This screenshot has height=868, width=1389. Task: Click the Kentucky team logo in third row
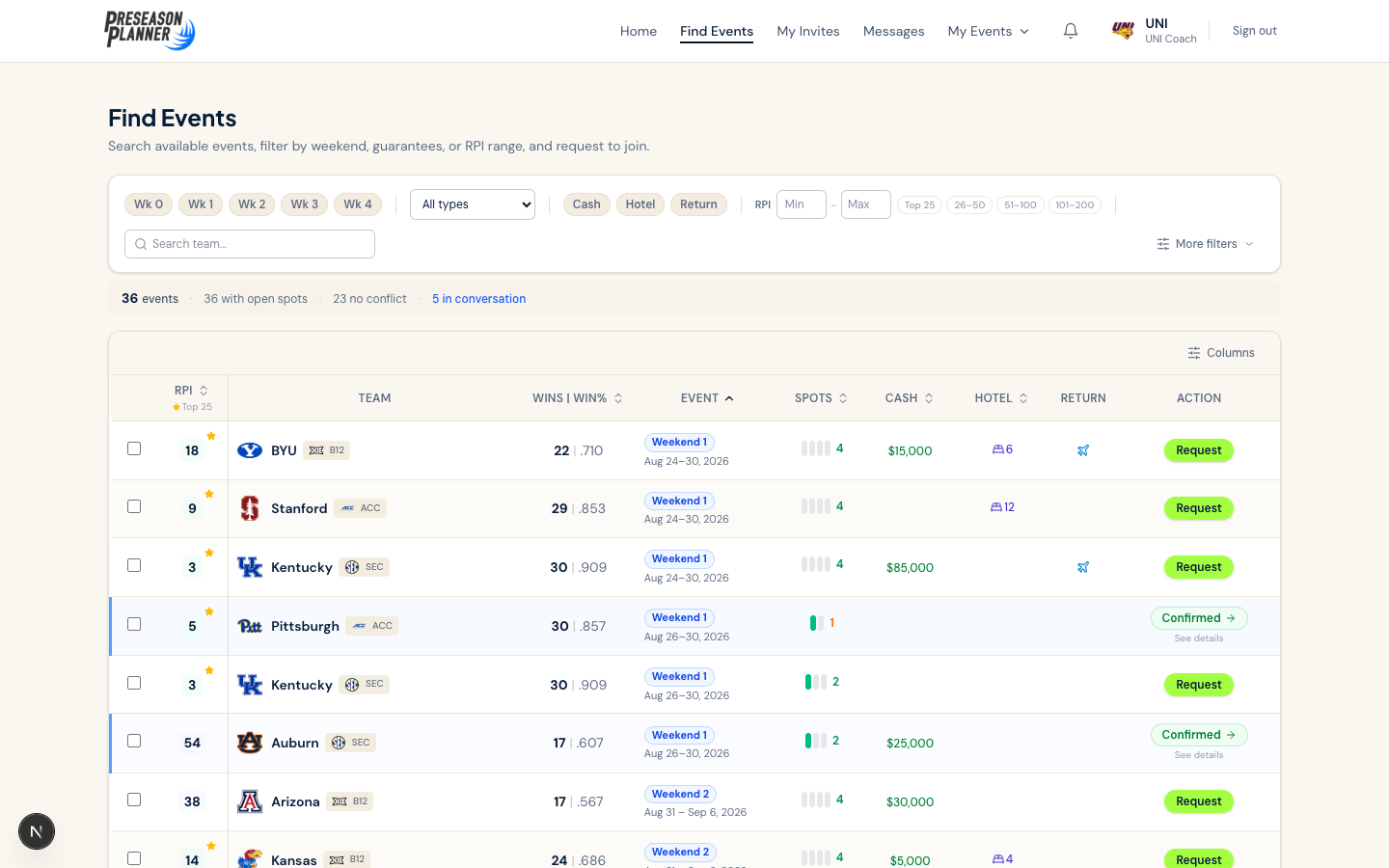tap(250, 567)
